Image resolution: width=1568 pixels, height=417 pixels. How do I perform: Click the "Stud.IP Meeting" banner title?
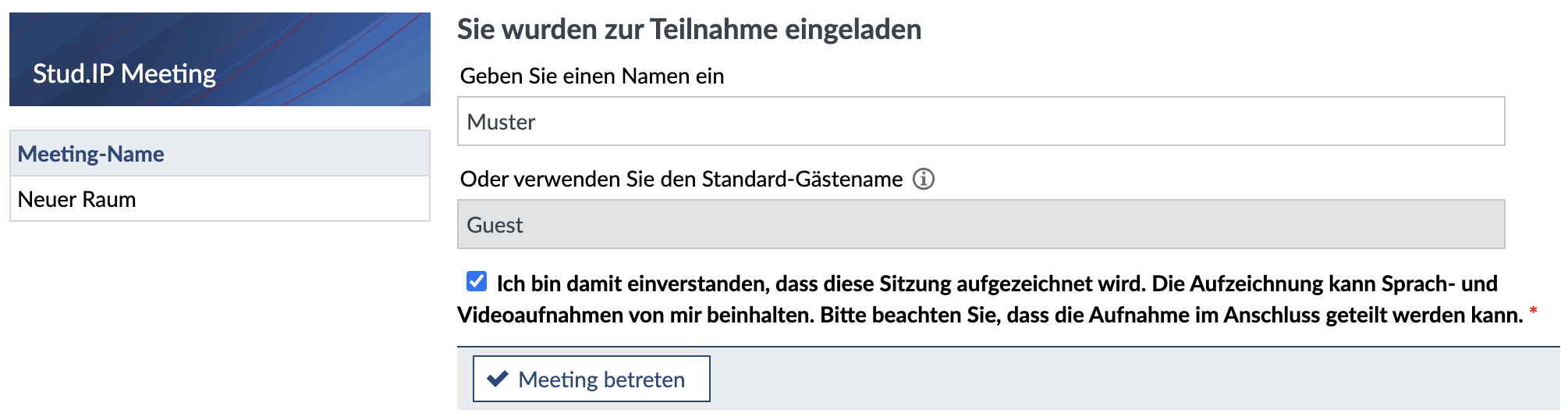[x=125, y=73]
